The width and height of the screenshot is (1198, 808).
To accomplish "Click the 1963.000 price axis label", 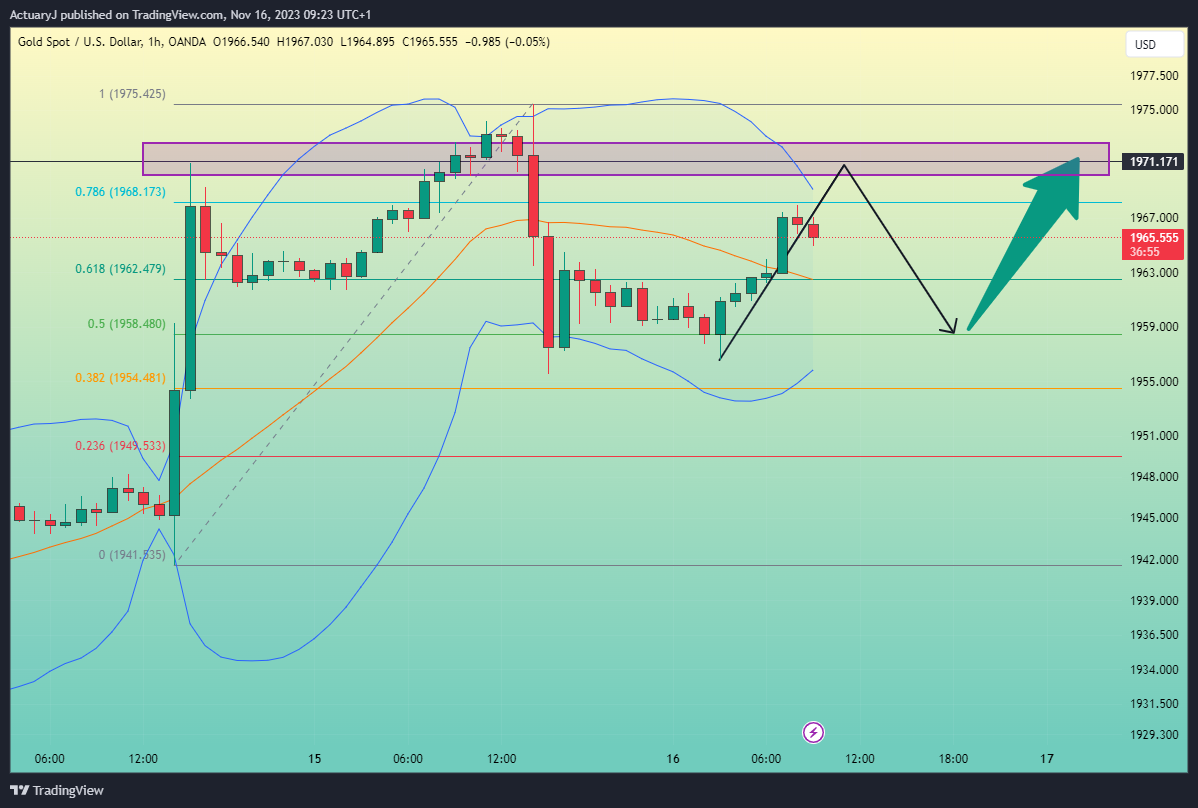I will point(1154,273).
